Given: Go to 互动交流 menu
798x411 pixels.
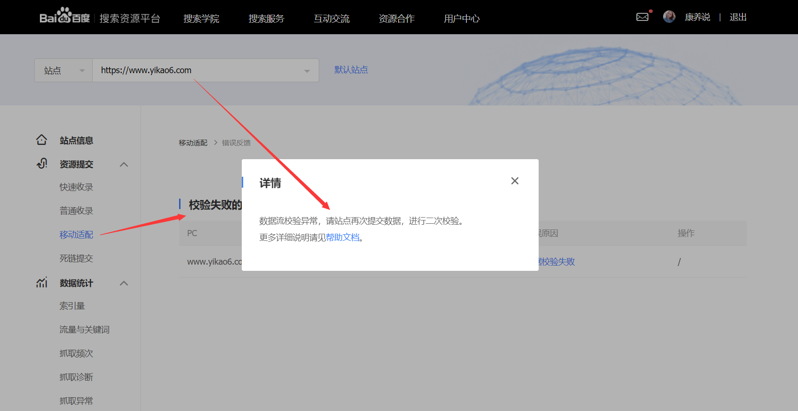Looking at the screenshot, I should click(x=331, y=18).
